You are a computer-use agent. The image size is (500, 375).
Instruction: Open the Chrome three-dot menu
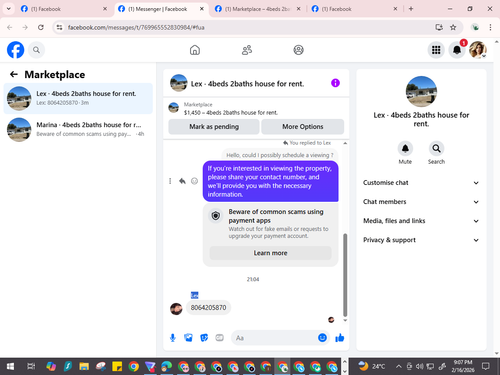490,27
